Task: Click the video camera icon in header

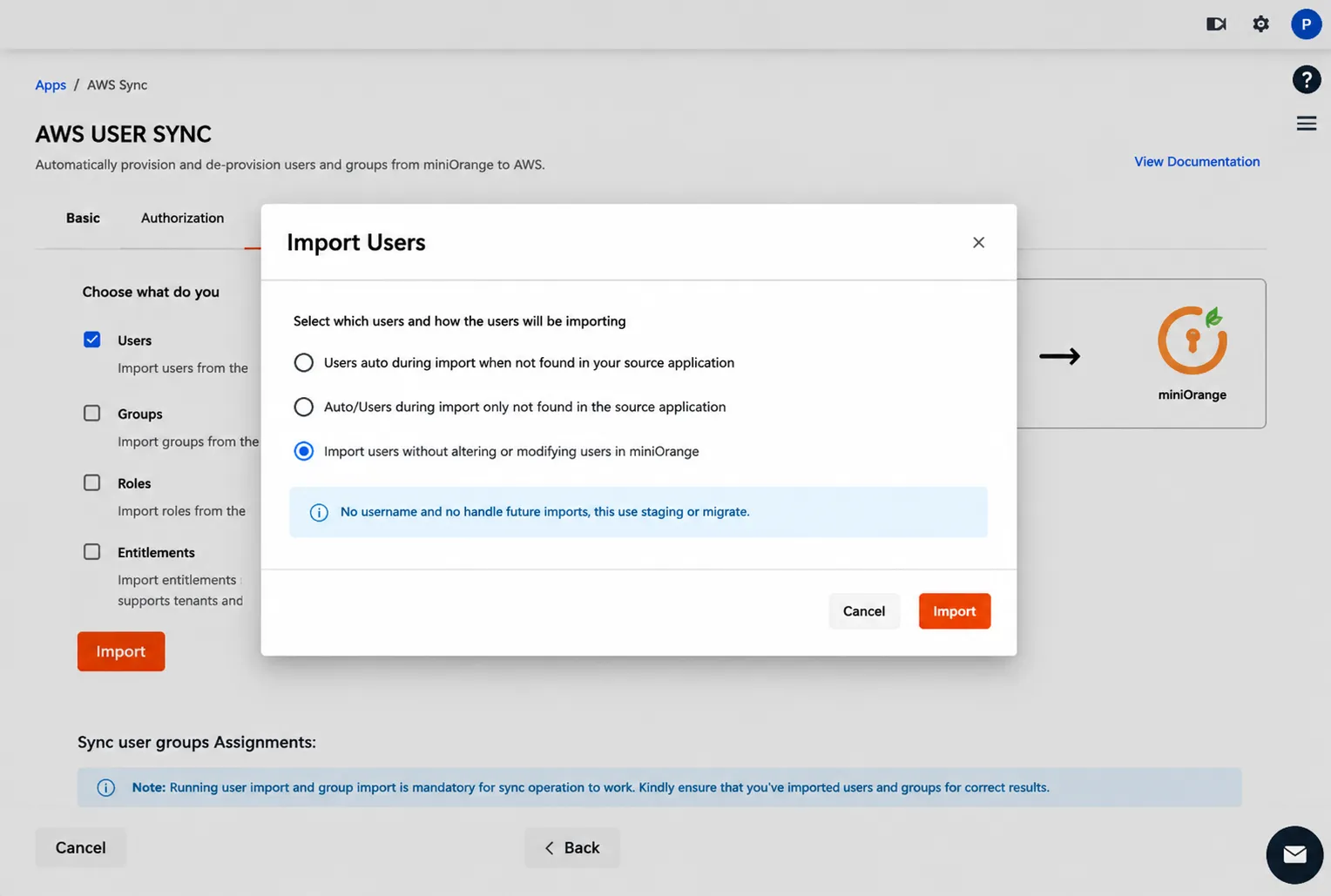Action: pos(1216,24)
